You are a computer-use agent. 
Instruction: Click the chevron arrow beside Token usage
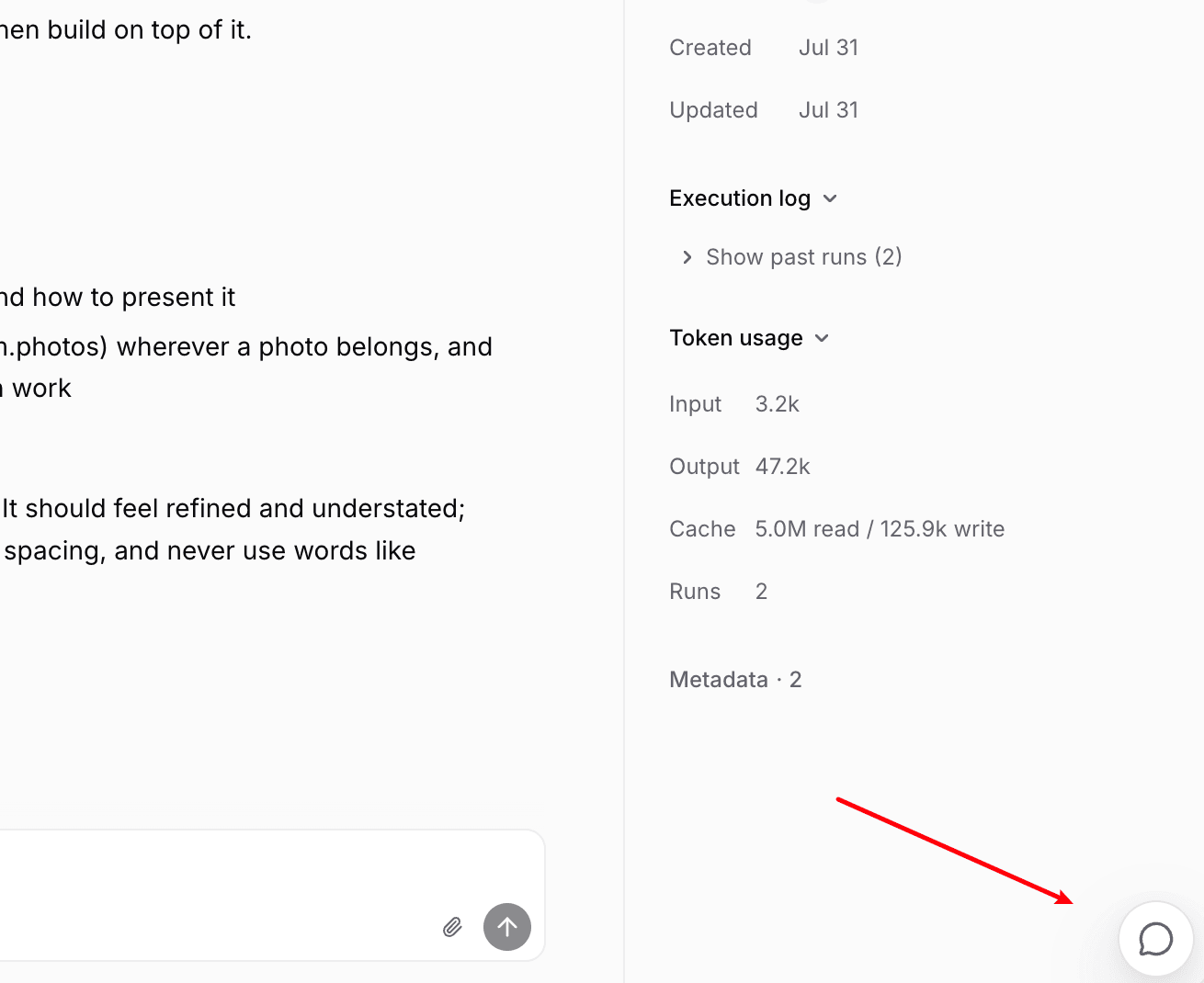822,338
